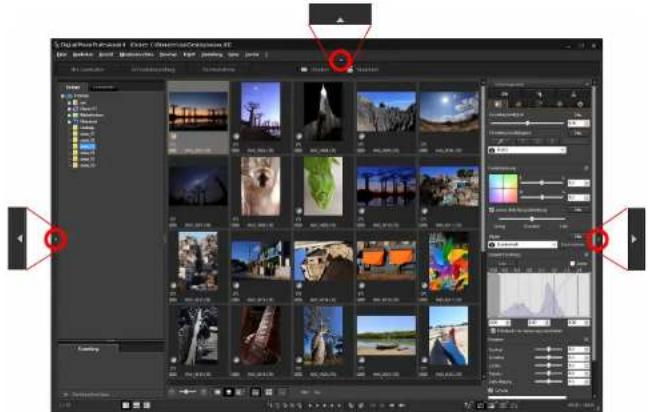Click the reset button right of brightness label
The image size is (648, 412).
pos(577,115)
